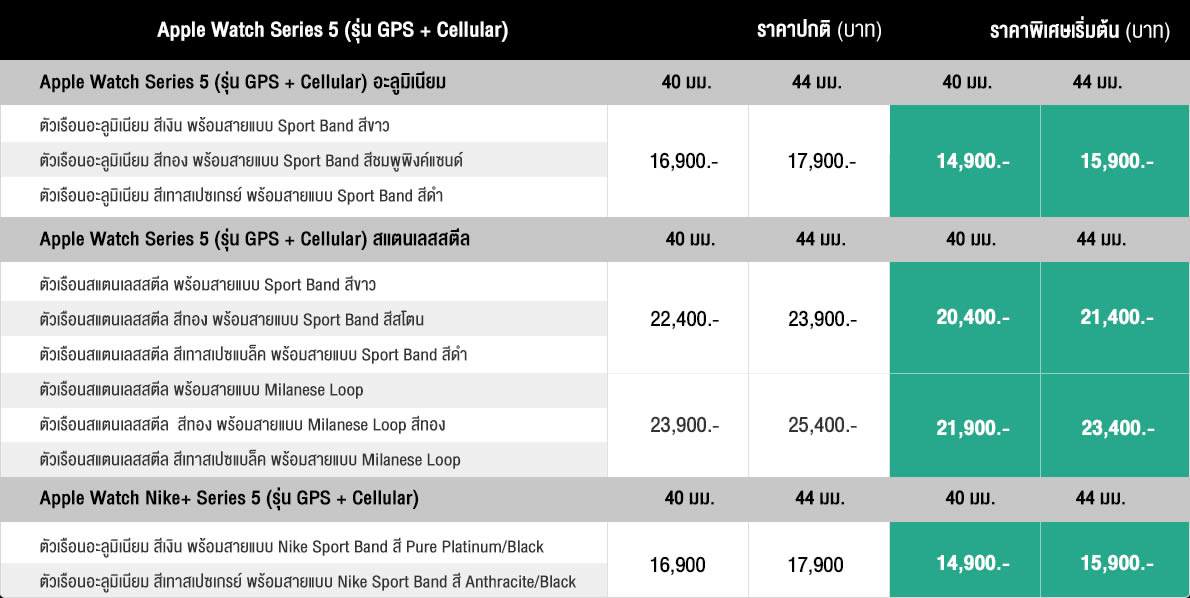Viewport: 1190px width, 598px height.
Task: Click green 14,900.- special price in aluminum section
Action: [x=965, y=161]
